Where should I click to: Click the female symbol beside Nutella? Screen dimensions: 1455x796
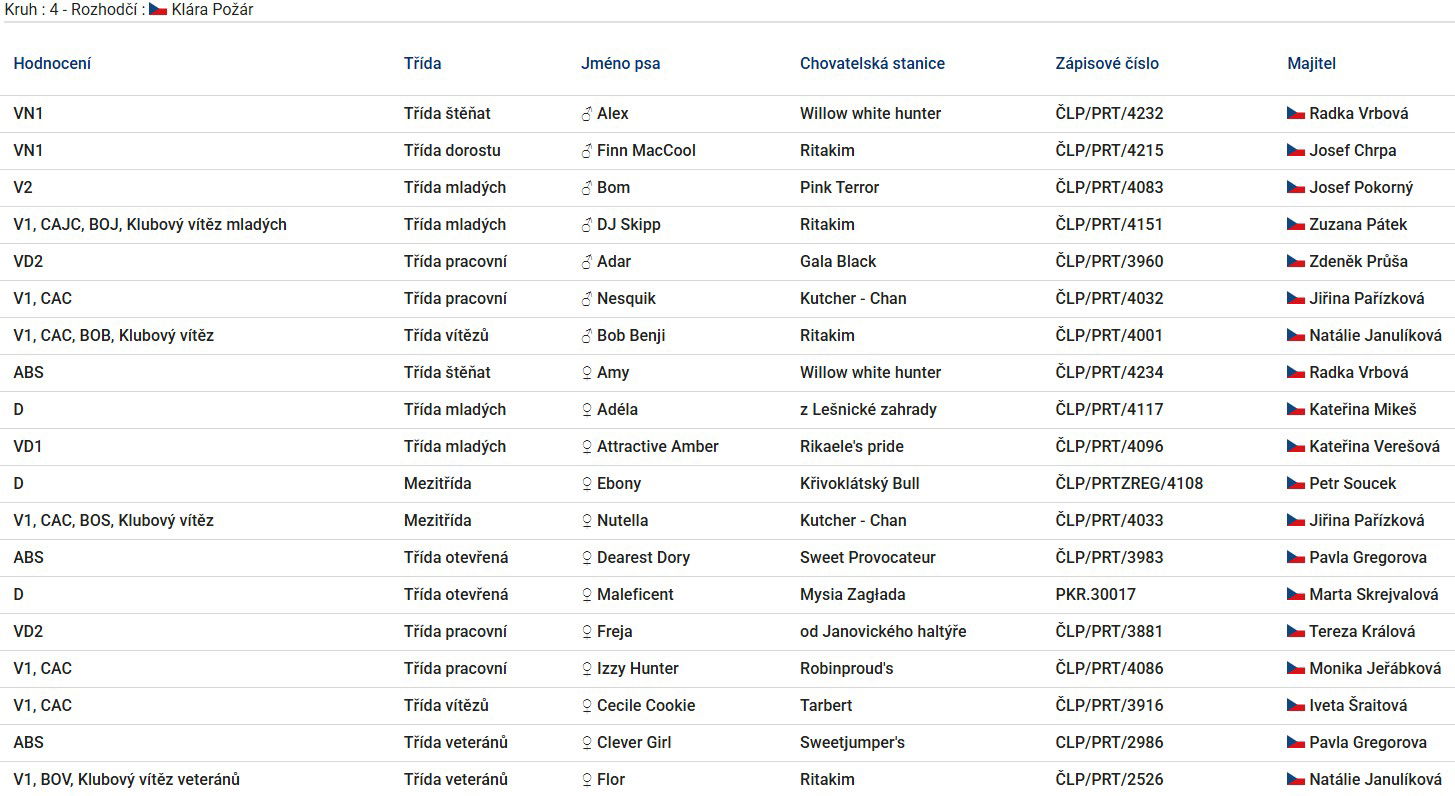[587, 521]
